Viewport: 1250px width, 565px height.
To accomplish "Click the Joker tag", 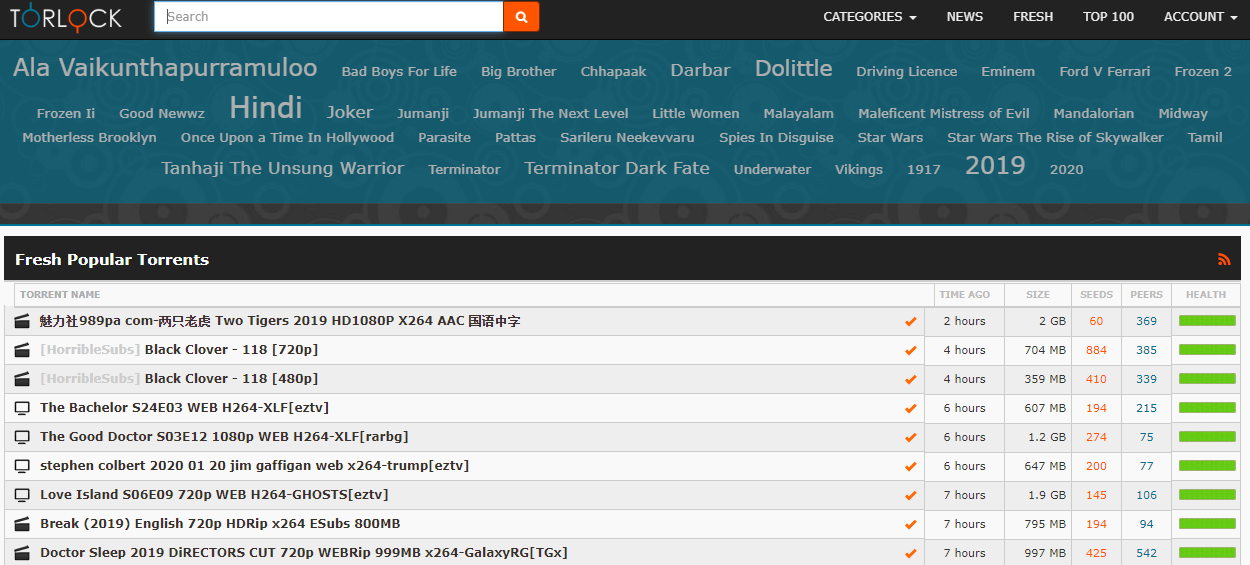I will pos(350,112).
